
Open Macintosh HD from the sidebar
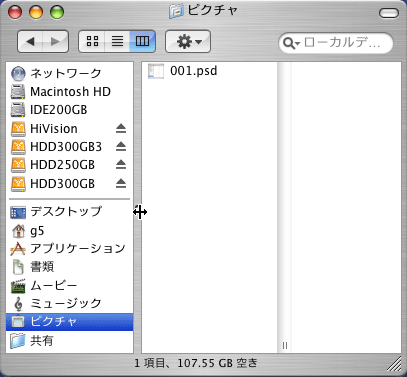pos(69,92)
